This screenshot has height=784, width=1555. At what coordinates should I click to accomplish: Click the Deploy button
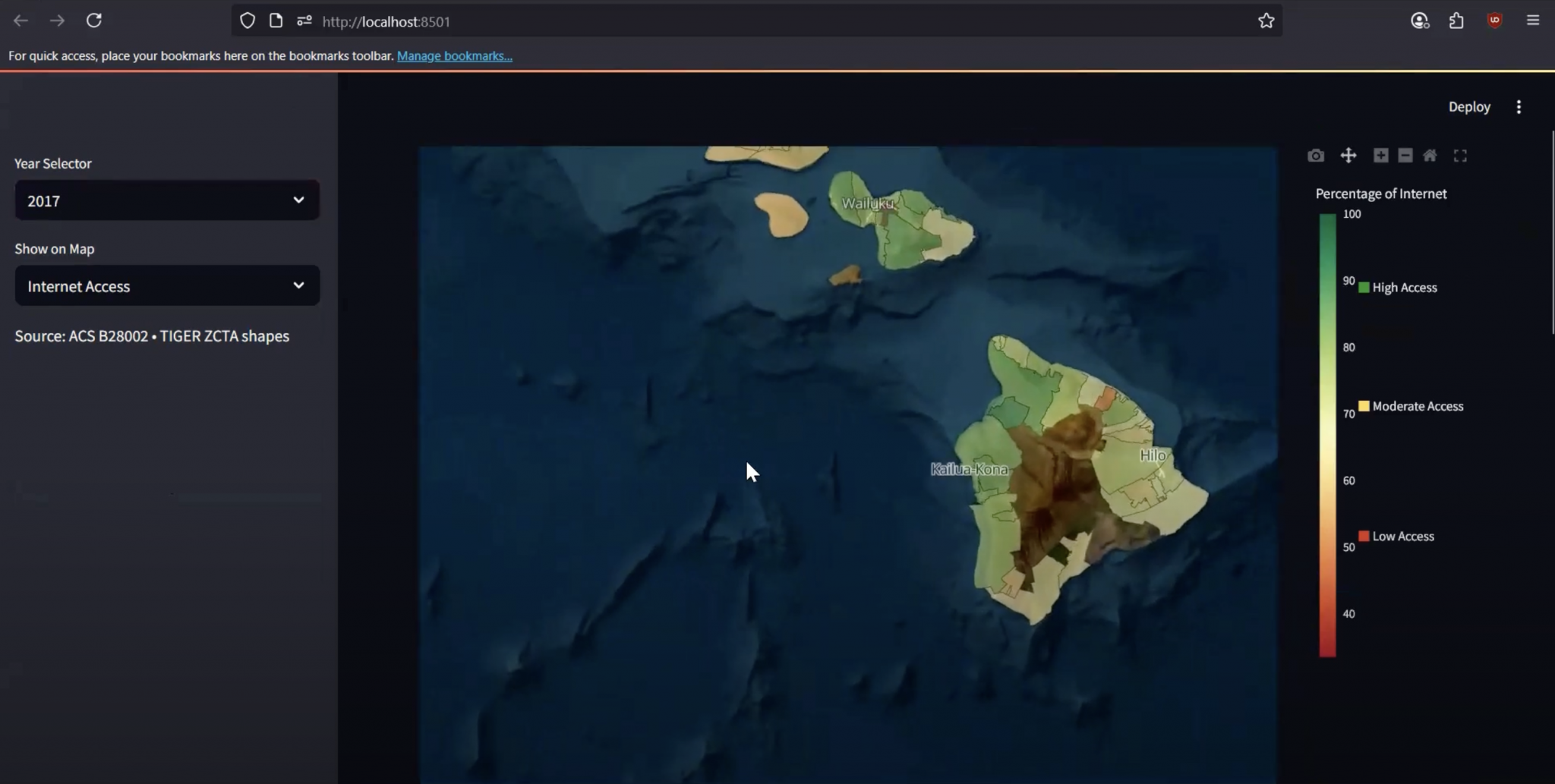point(1468,106)
